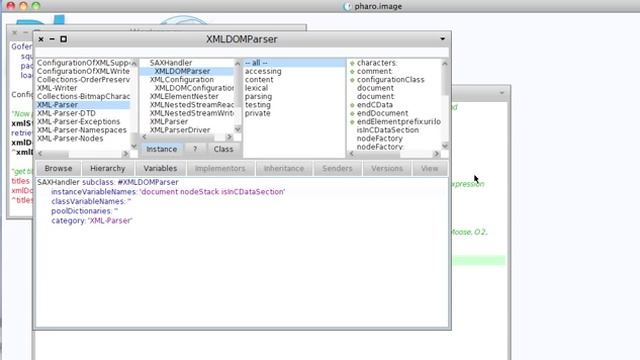Click scroll-right arrow under package list

click(x=125, y=154)
